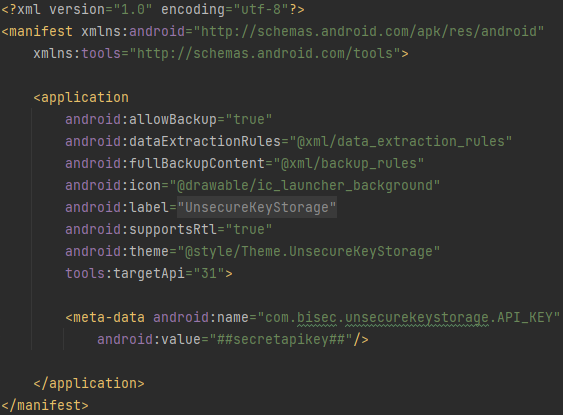This screenshot has width=563, height=415.
Task: Click the targetApi "31" value
Action: [209, 274]
